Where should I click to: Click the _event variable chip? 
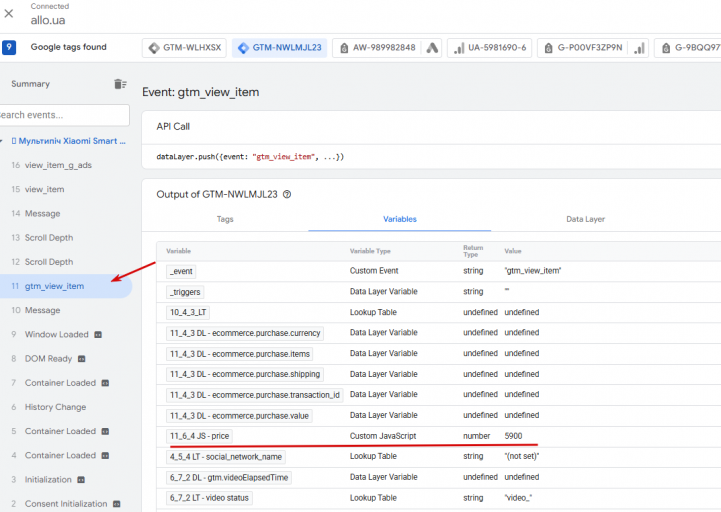point(181,271)
